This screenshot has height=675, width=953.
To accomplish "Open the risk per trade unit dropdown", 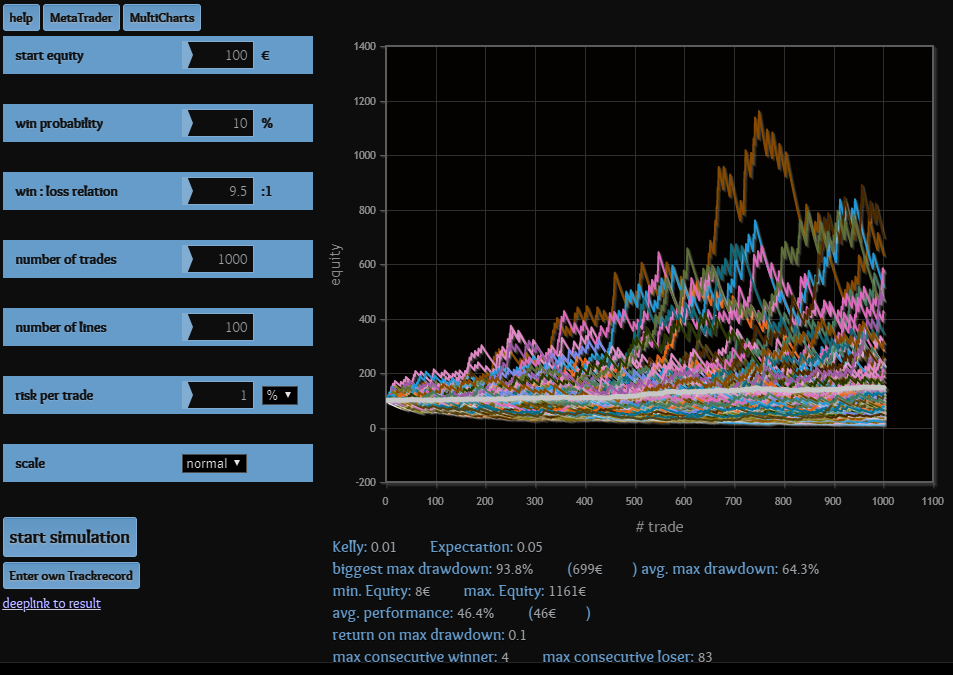I will point(280,396).
